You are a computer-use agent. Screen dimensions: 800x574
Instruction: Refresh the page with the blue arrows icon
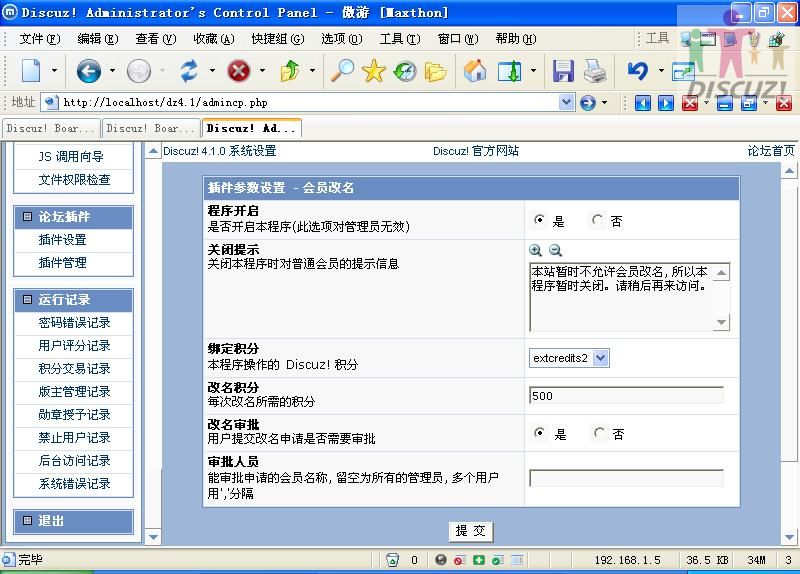pos(189,70)
